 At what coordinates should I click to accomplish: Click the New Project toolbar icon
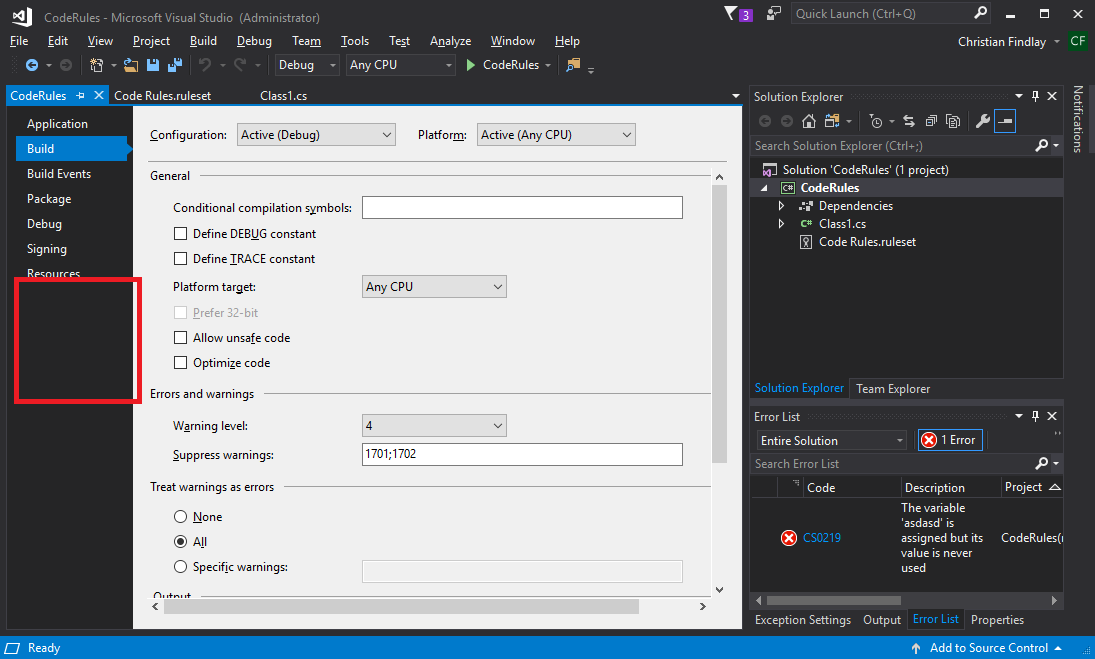pos(96,65)
